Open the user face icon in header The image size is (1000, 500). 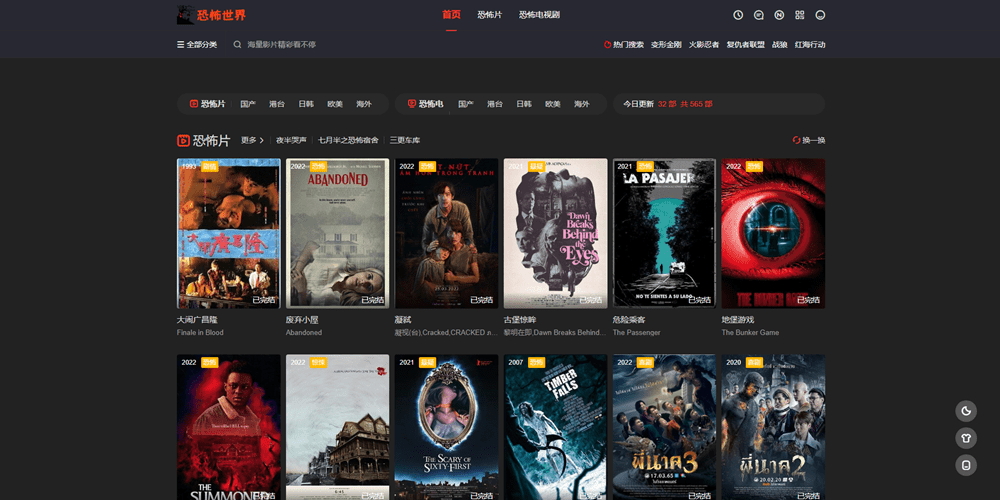point(820,15)
